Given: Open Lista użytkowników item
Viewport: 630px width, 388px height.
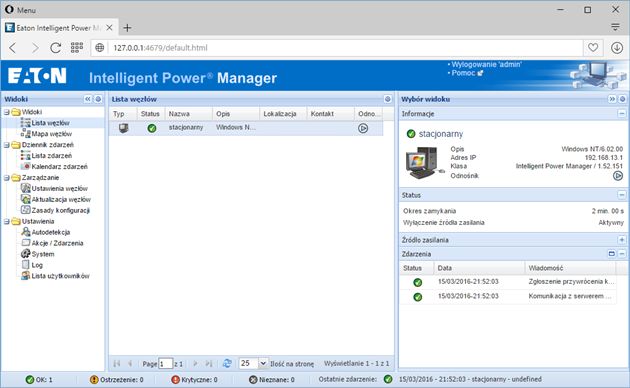Looking at the screenshot, I should click(x=60, y=276).
